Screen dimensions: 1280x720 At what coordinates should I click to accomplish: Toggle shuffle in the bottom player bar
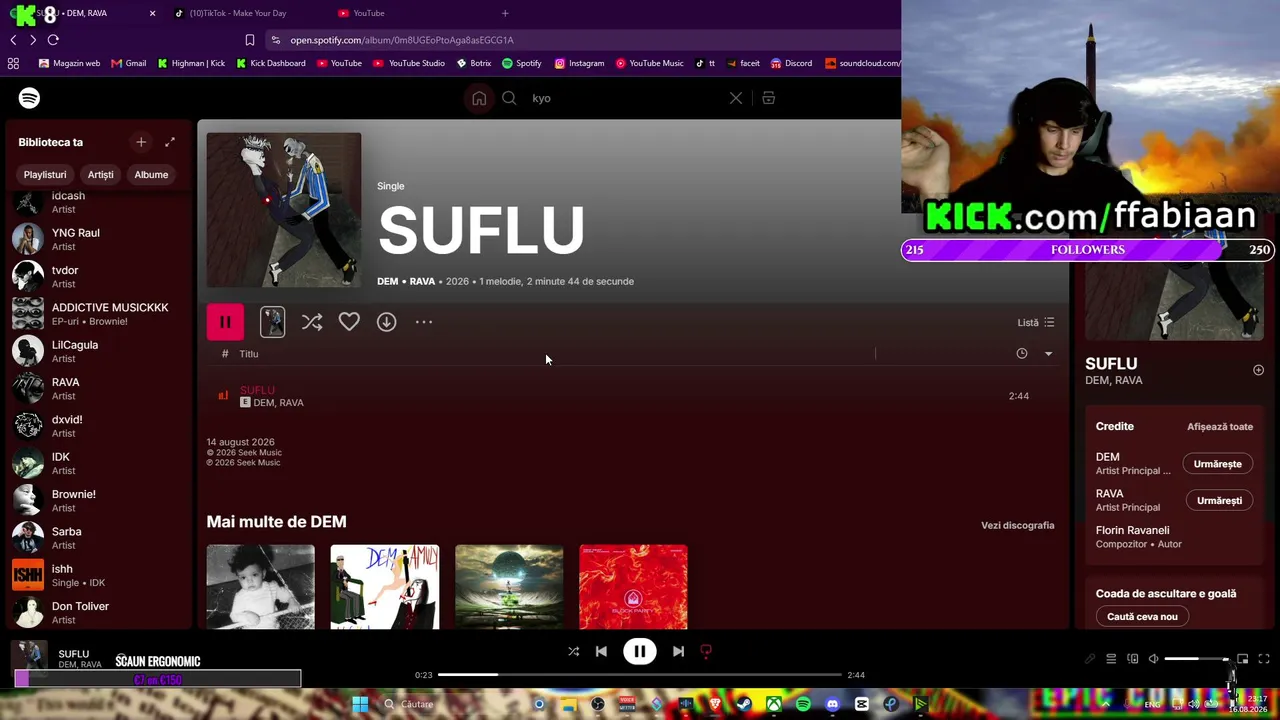pos(573,651)
